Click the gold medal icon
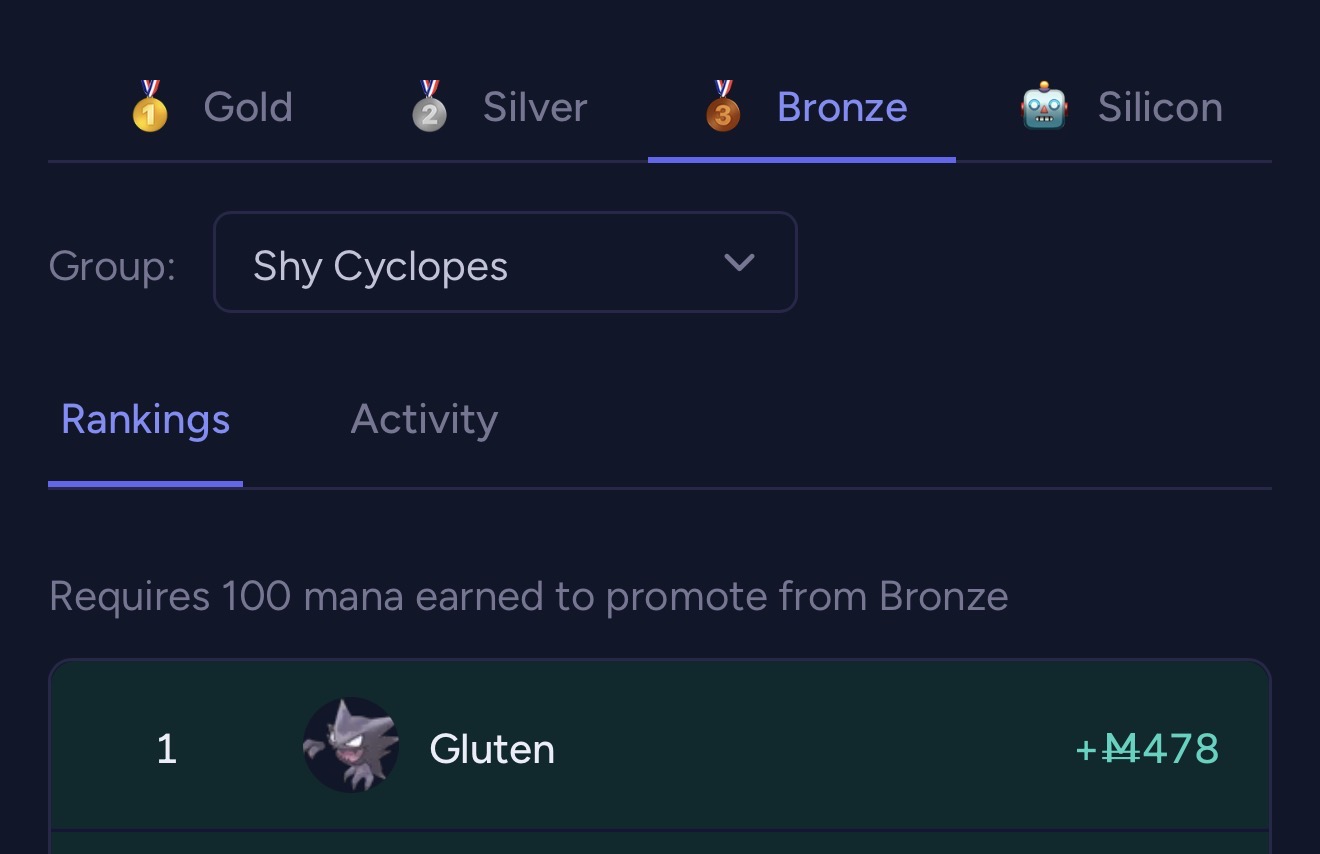 click(150, 106)
